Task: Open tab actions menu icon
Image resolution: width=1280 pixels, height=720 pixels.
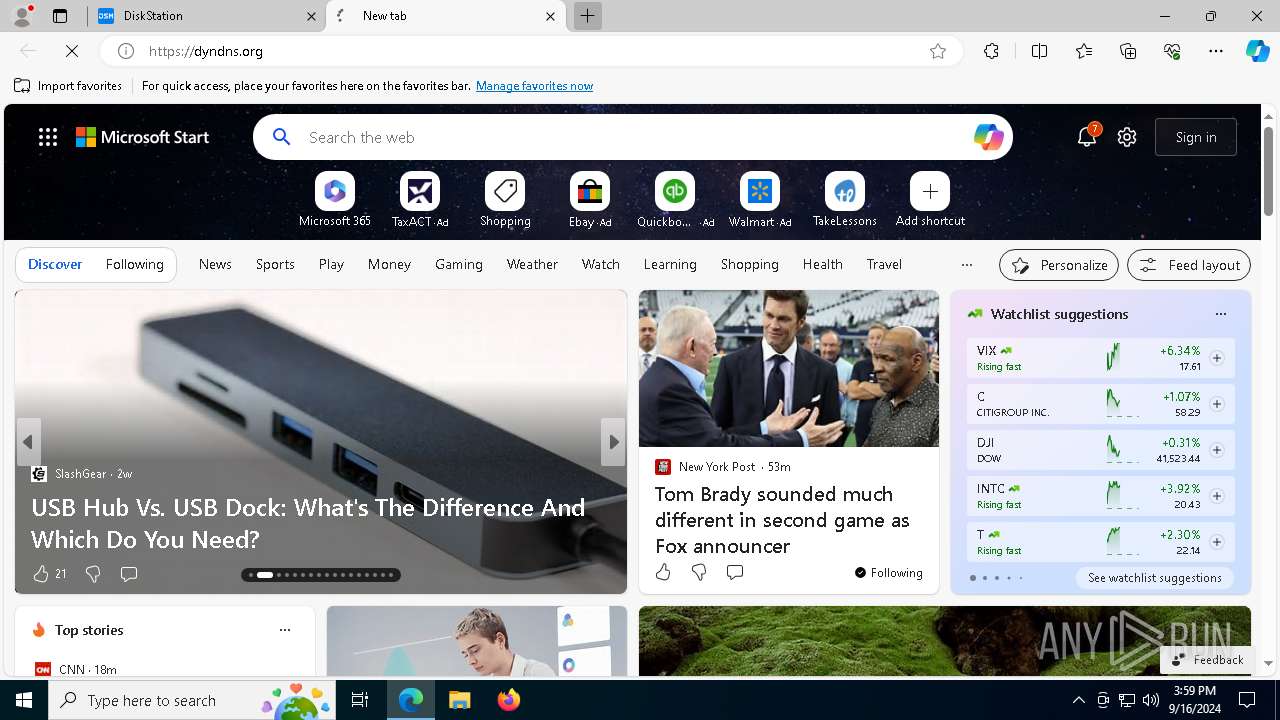Action: tap(60, 16)
